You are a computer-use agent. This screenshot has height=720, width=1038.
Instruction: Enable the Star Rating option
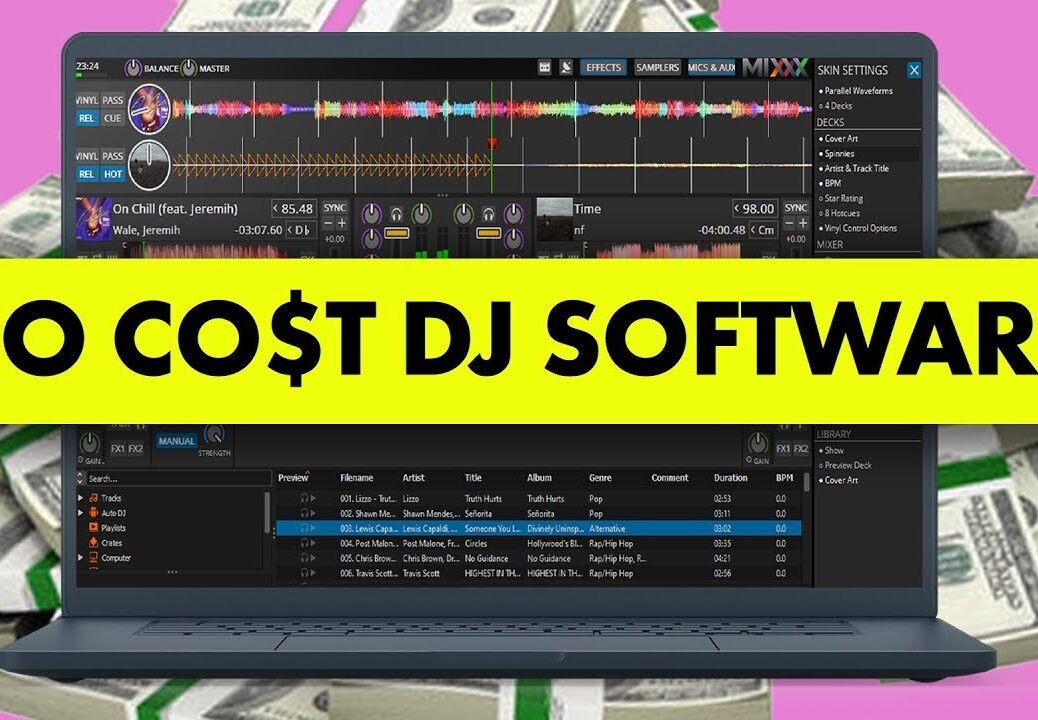coord(841,198)
